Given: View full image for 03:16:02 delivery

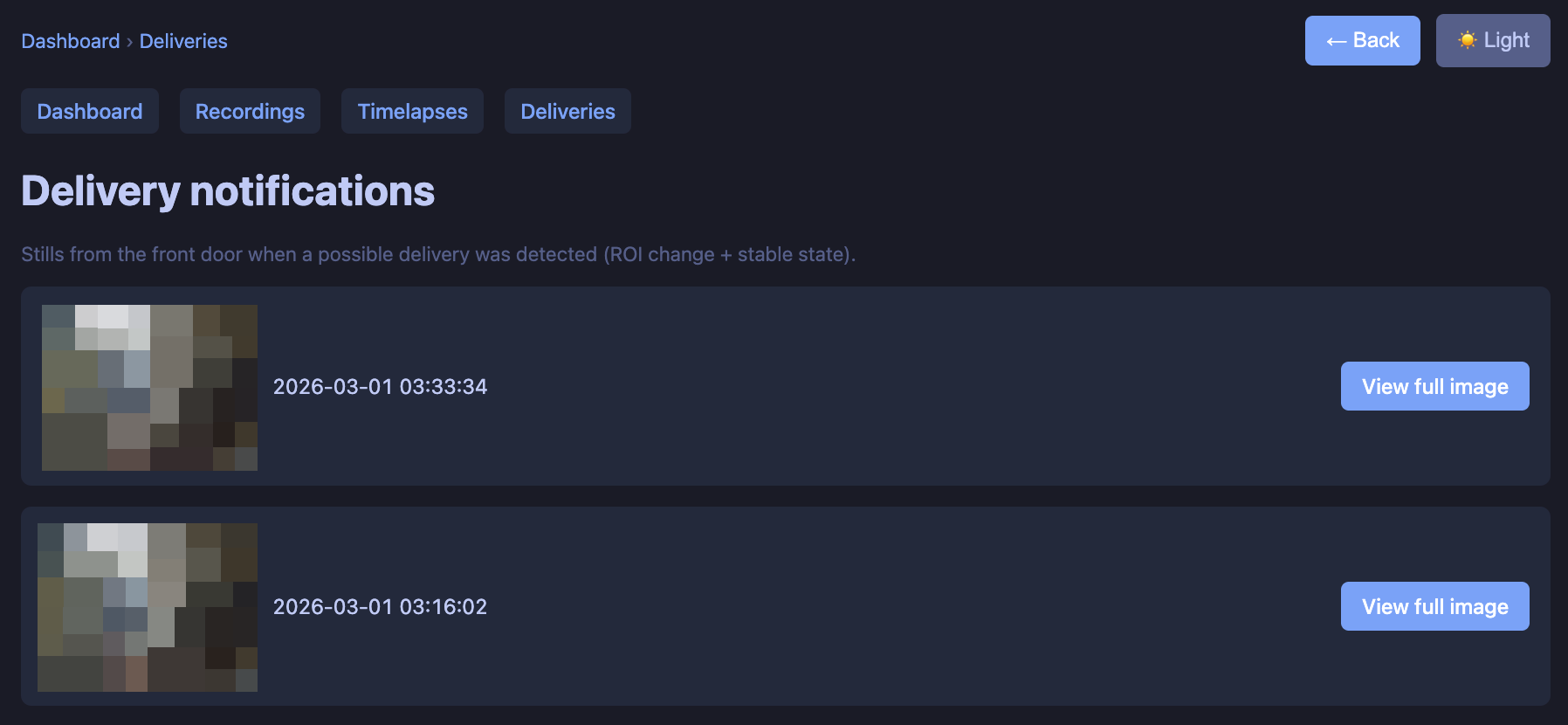Looking at the screenshot, I should pos(1434,606).
